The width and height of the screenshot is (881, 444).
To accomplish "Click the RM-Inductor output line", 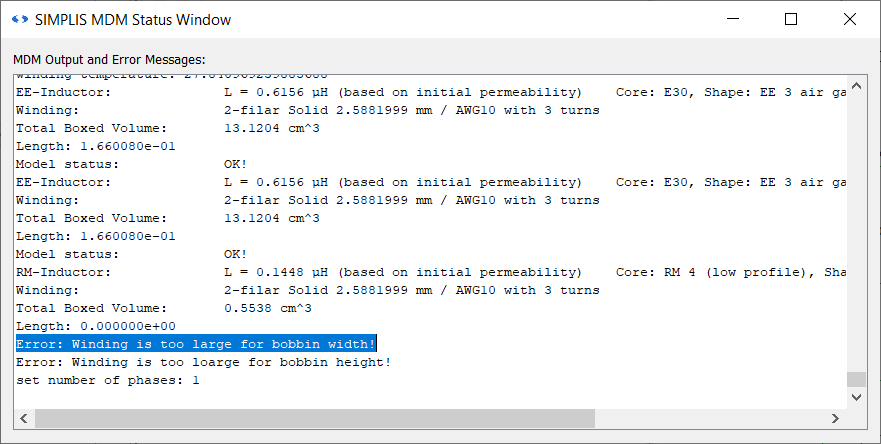I will pos(300,272).
